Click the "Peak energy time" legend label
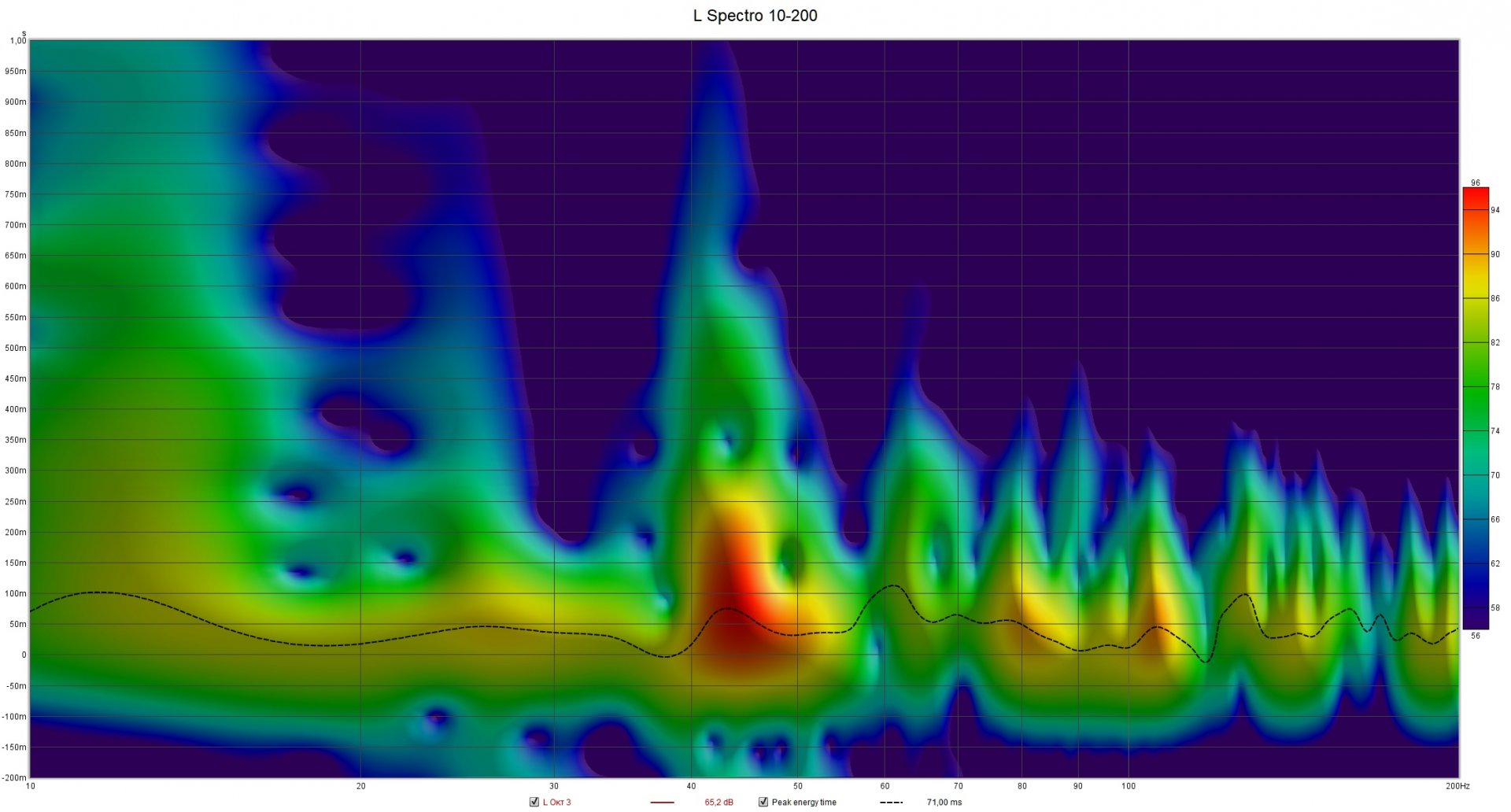Image resolution: width=1511 pixels, height=812 pixels. (804, 803)
